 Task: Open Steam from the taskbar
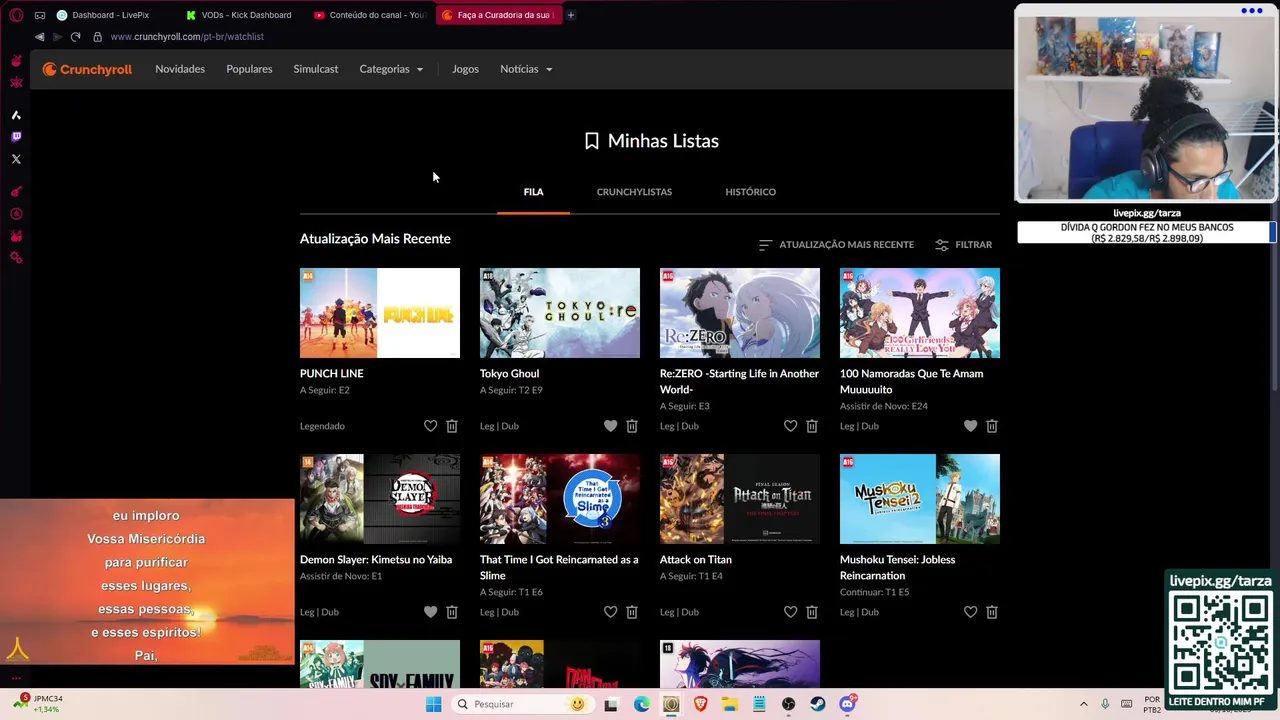(x=818, y=704)
